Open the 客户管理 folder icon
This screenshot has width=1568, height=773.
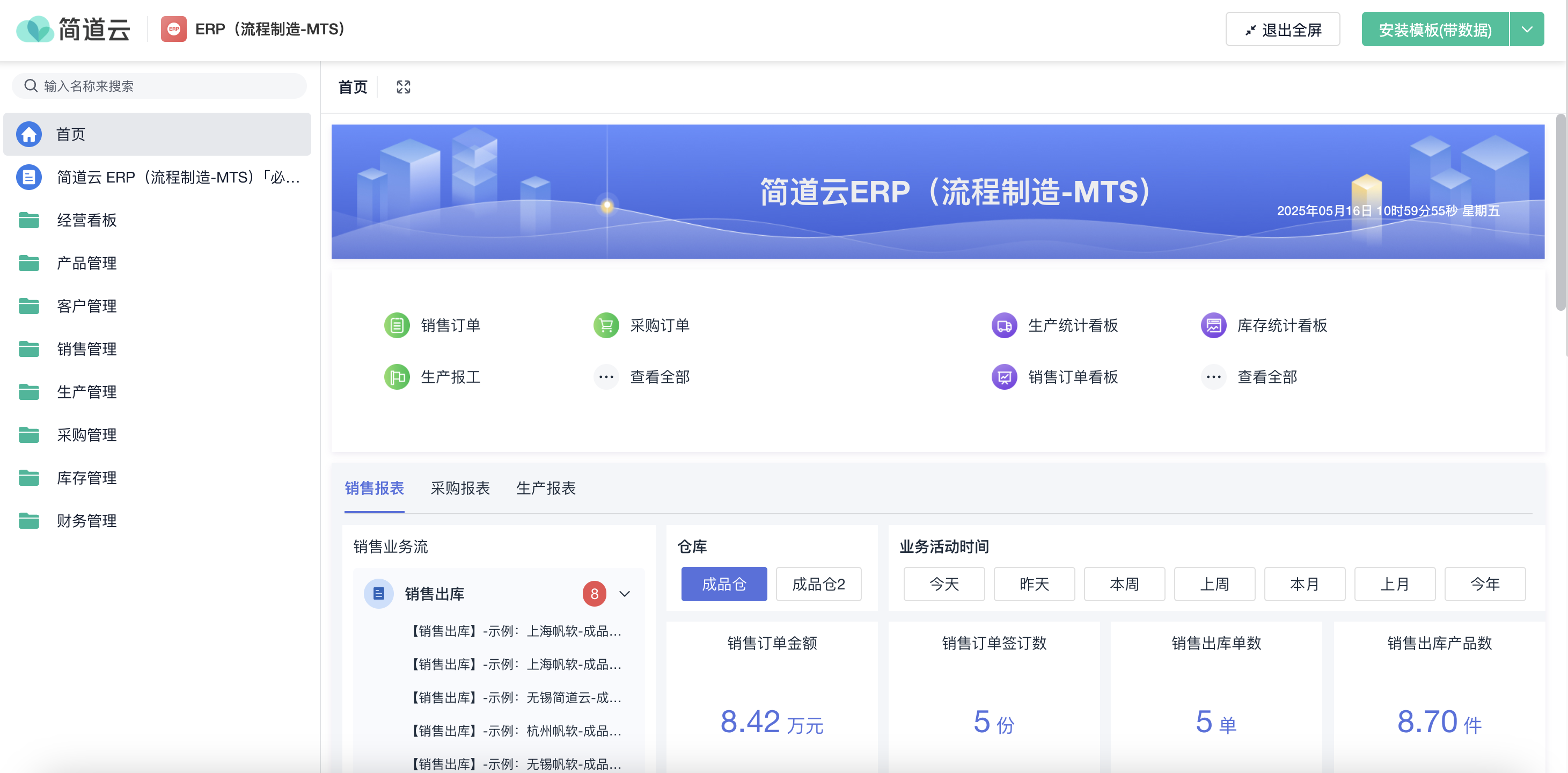tap(28, 306)
